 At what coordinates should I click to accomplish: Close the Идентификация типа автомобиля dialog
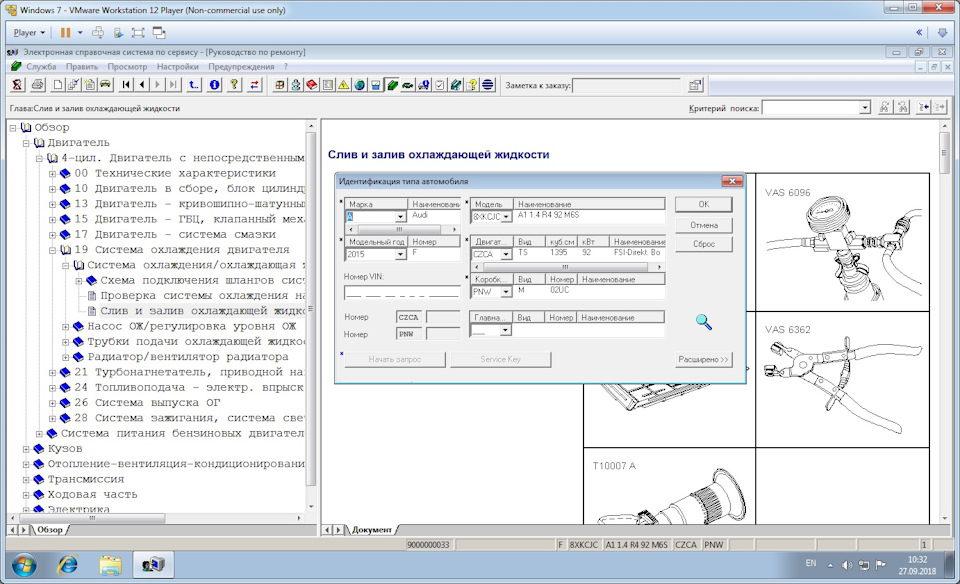pyautogui.click(x=732, y=181)
